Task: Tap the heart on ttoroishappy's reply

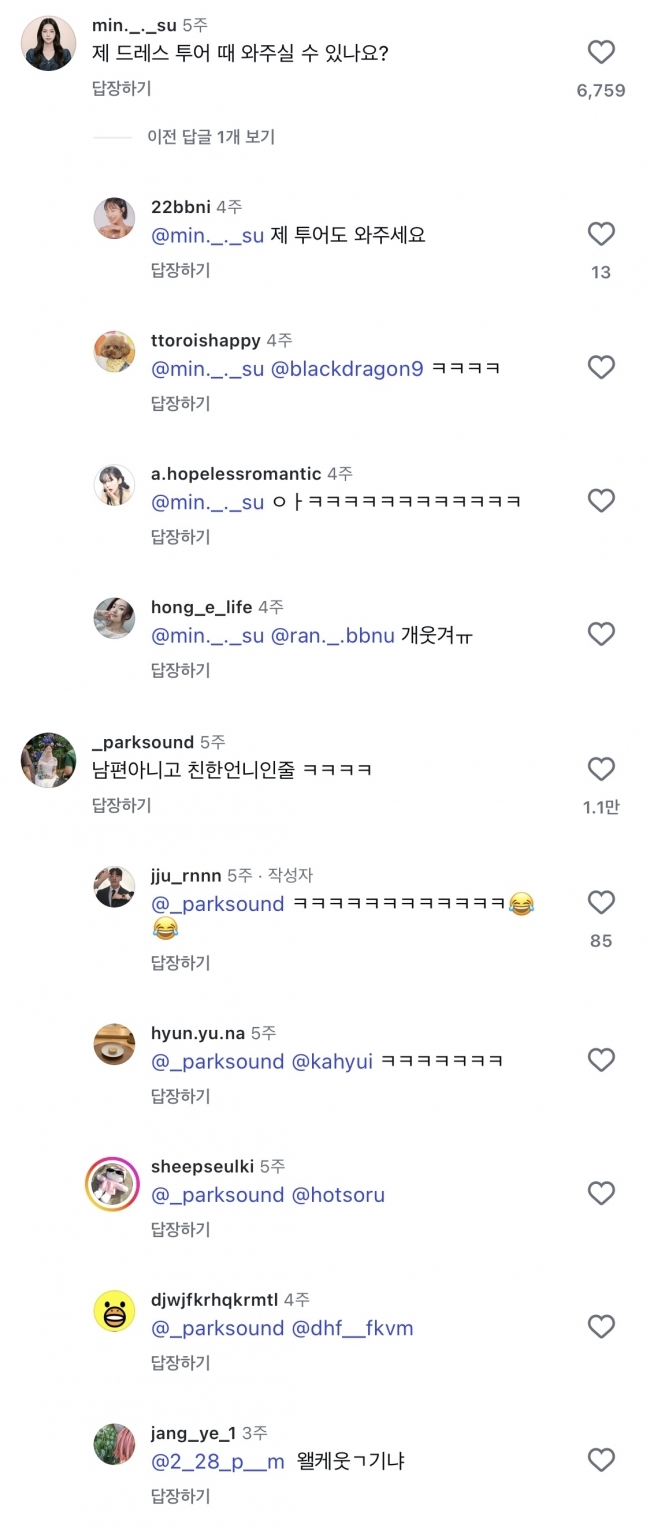Action: pos(601,367)
